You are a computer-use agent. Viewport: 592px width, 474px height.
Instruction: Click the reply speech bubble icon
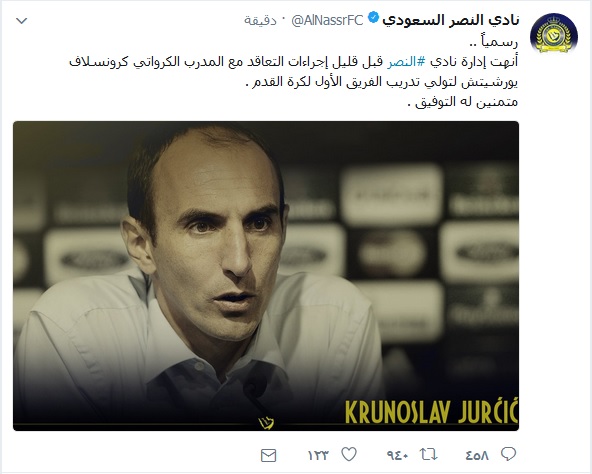coord(508,454)
